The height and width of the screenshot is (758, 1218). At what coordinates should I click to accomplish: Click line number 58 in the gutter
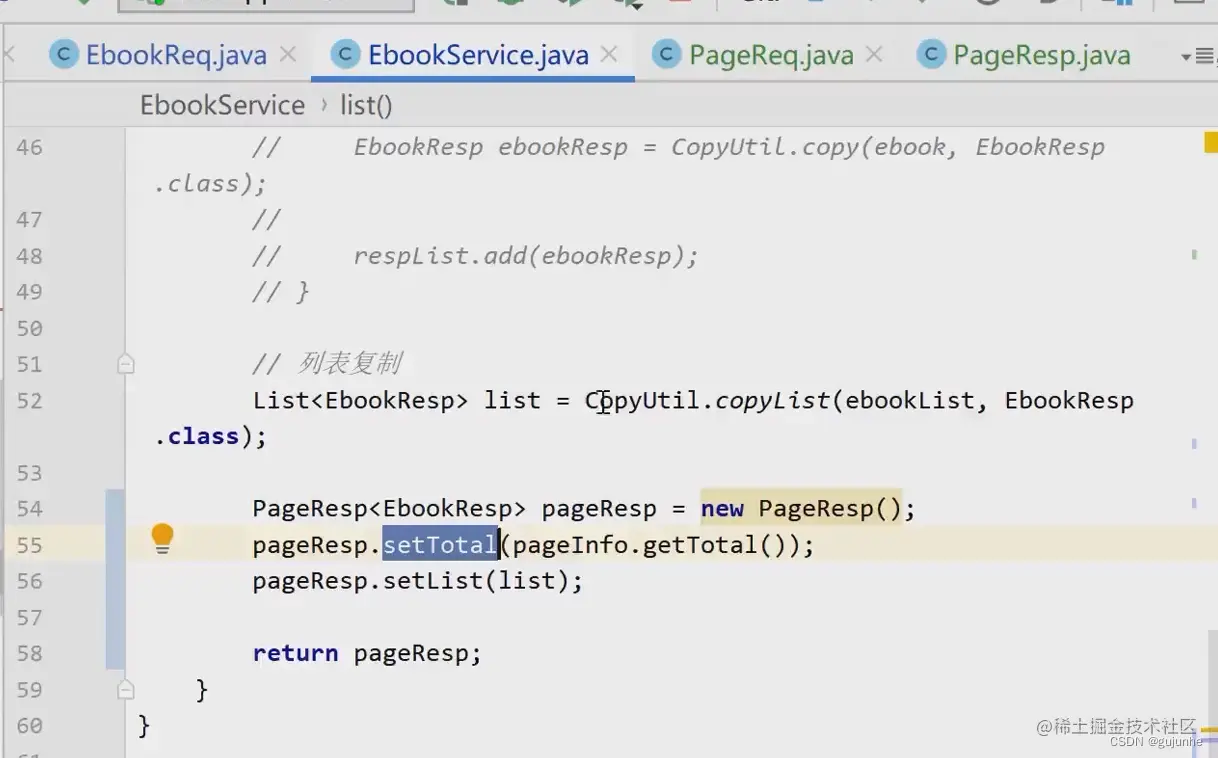(x=30, y=654)
